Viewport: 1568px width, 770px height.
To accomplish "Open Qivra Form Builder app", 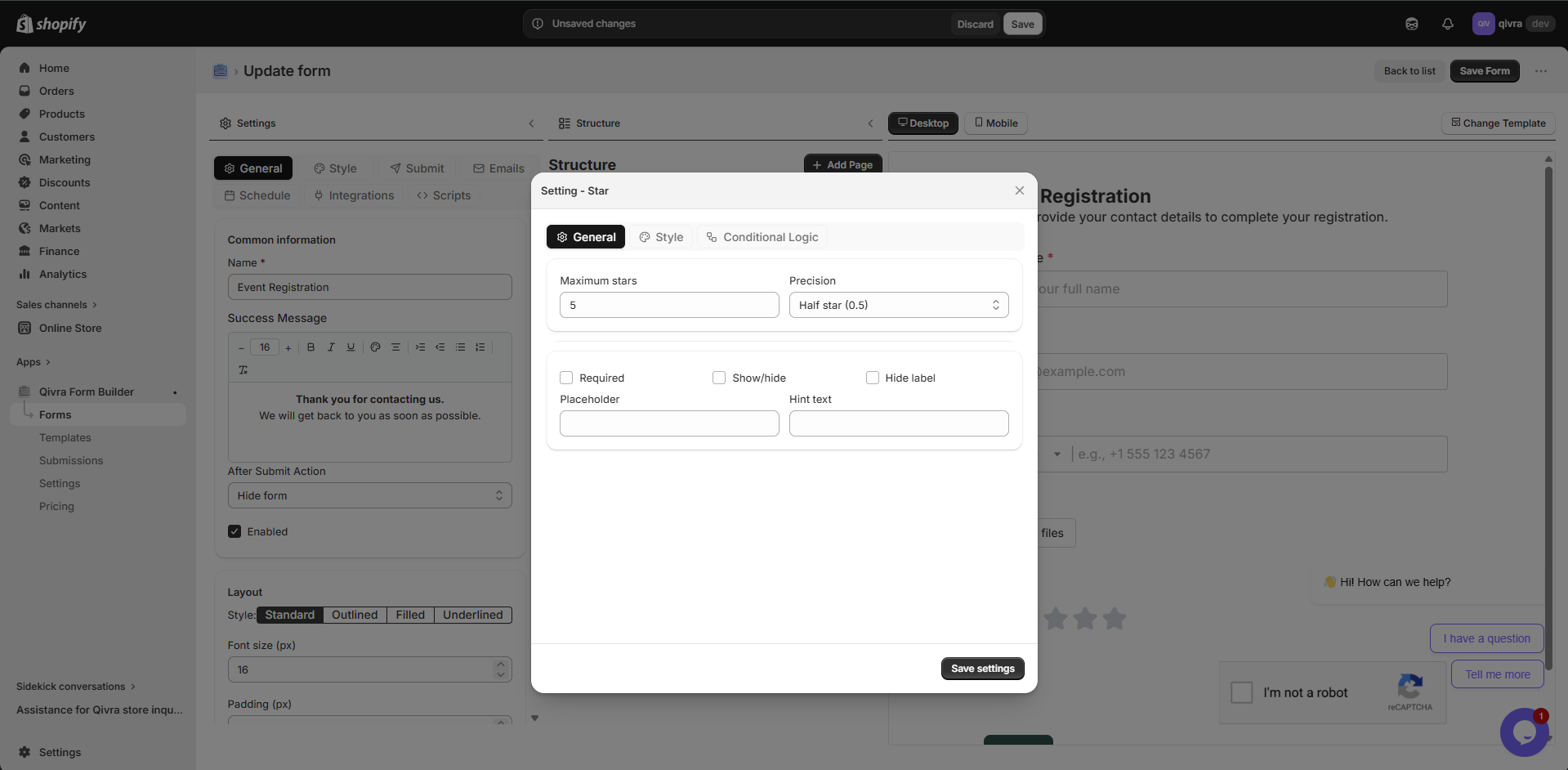I will tap(87, 392).
